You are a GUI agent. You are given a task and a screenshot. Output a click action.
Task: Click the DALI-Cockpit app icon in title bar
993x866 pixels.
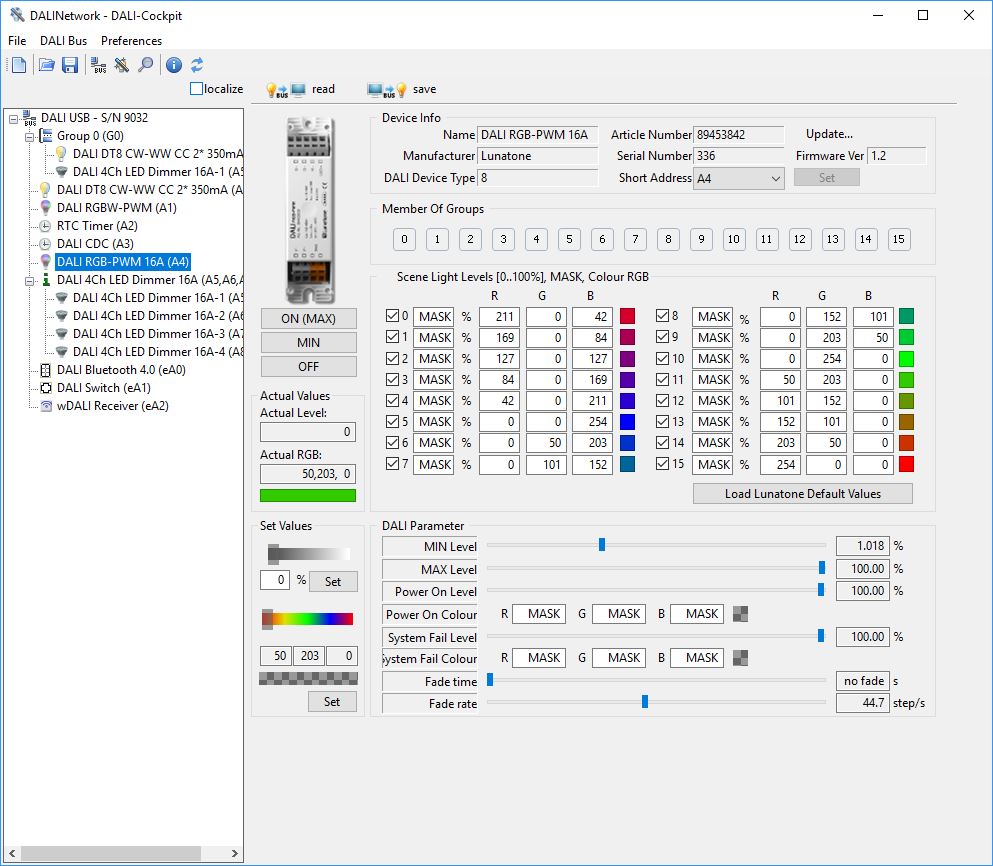click(17, 15)
